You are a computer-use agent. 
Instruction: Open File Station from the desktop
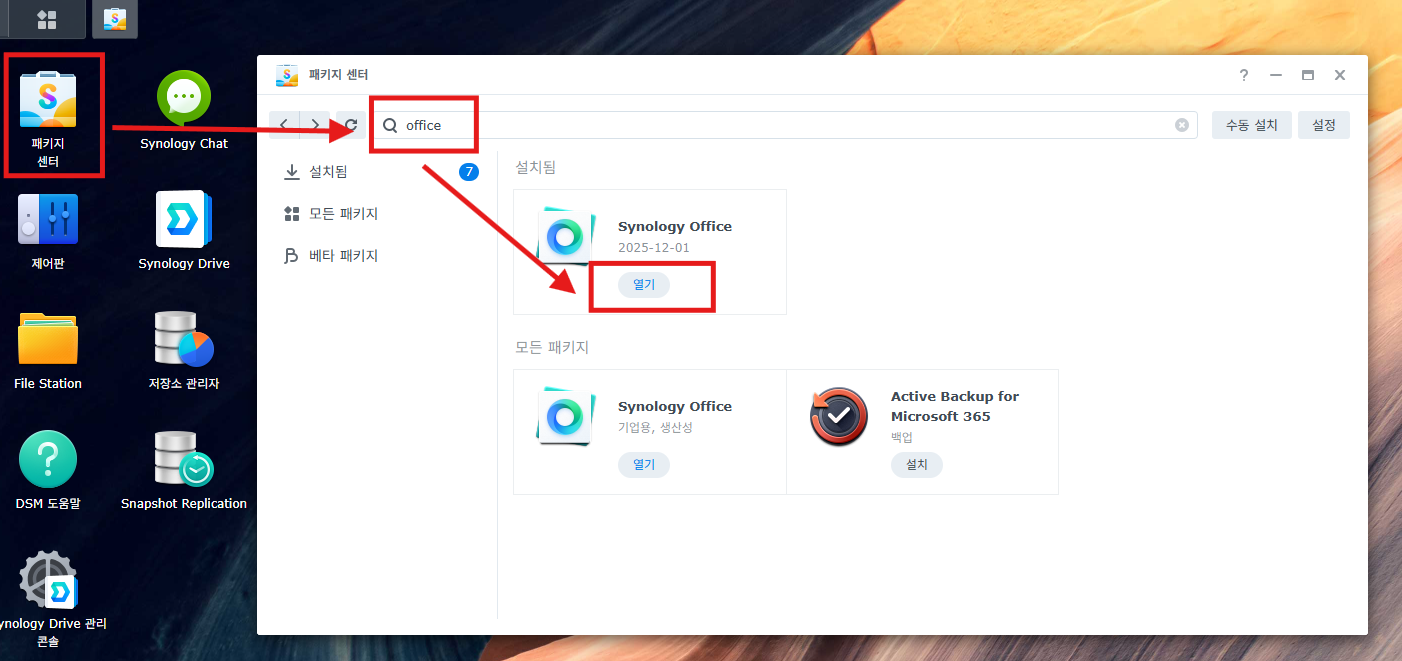click(48, 338)
